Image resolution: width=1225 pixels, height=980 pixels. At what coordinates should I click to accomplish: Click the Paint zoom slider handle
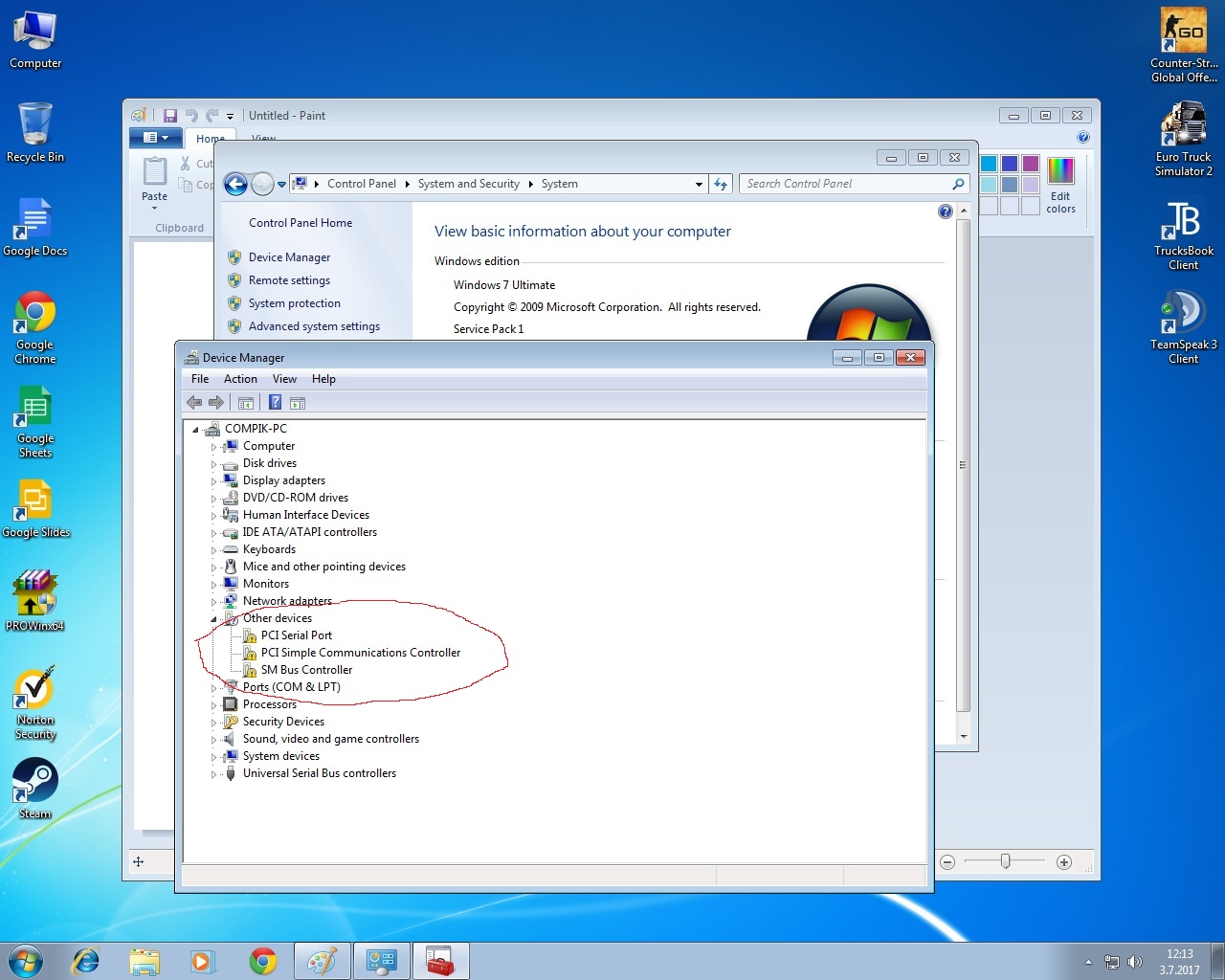[x=1005, y=861]
